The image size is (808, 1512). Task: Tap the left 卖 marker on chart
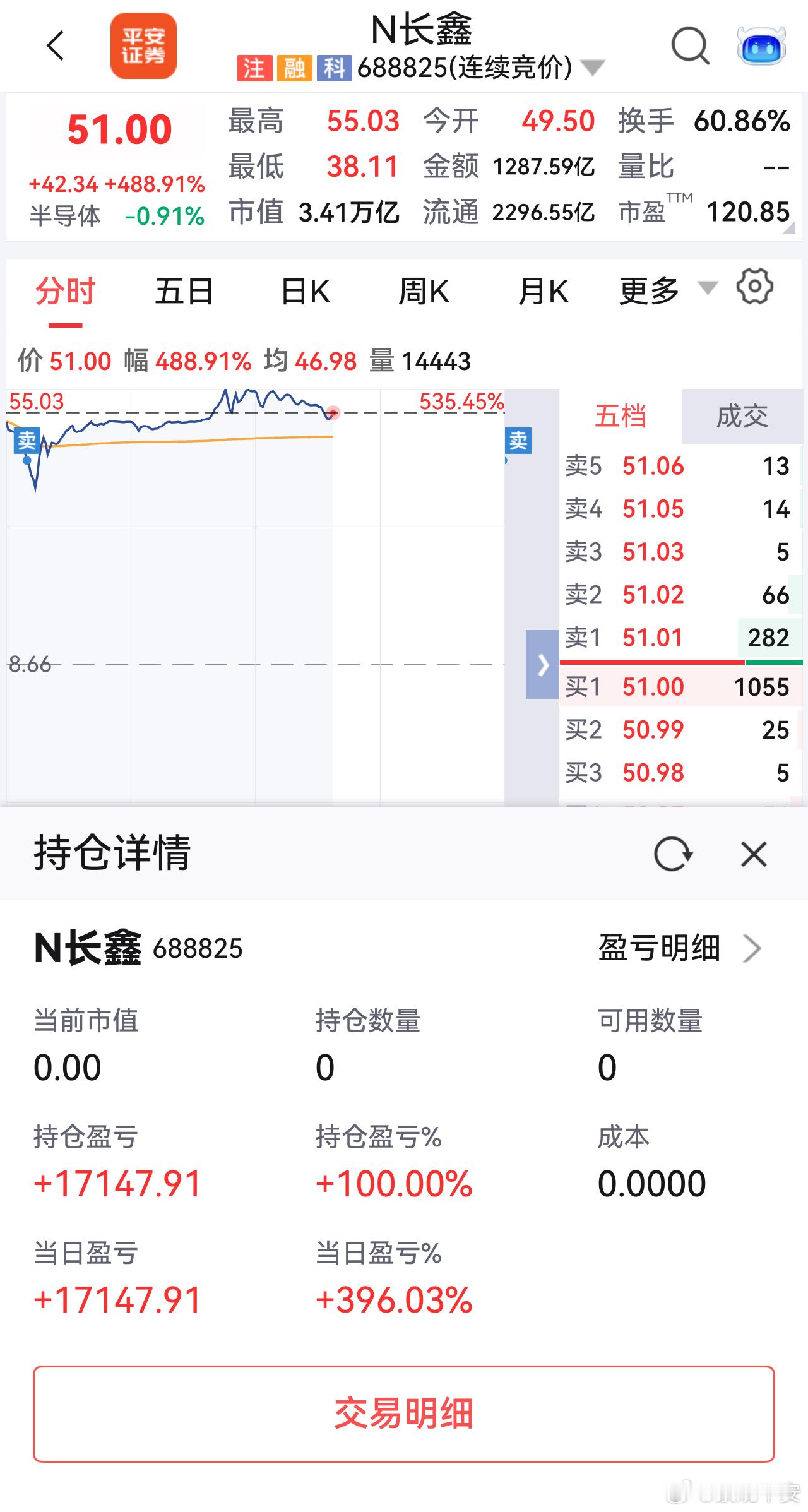[x=27, y=441]
